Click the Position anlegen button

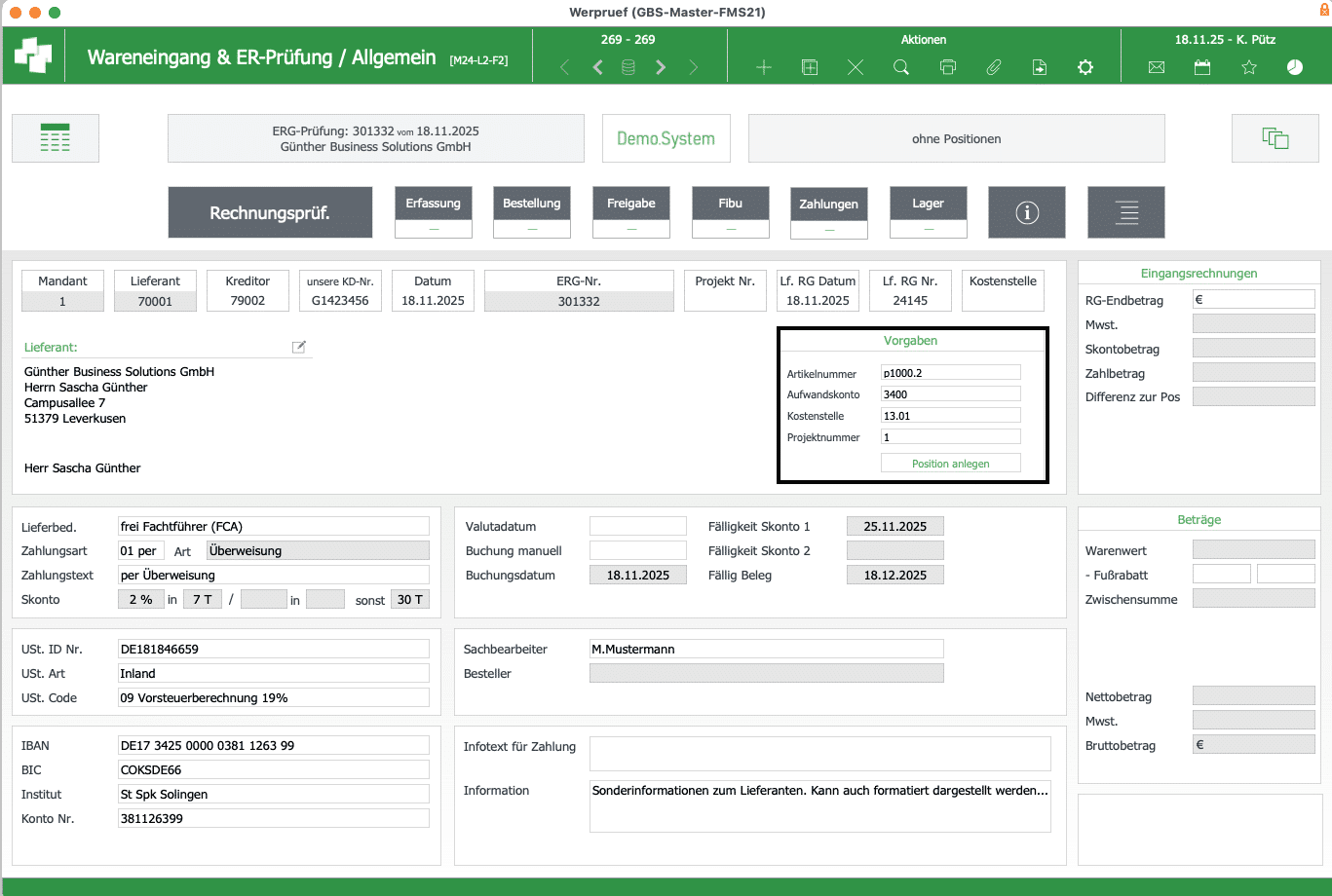(950, 464)
